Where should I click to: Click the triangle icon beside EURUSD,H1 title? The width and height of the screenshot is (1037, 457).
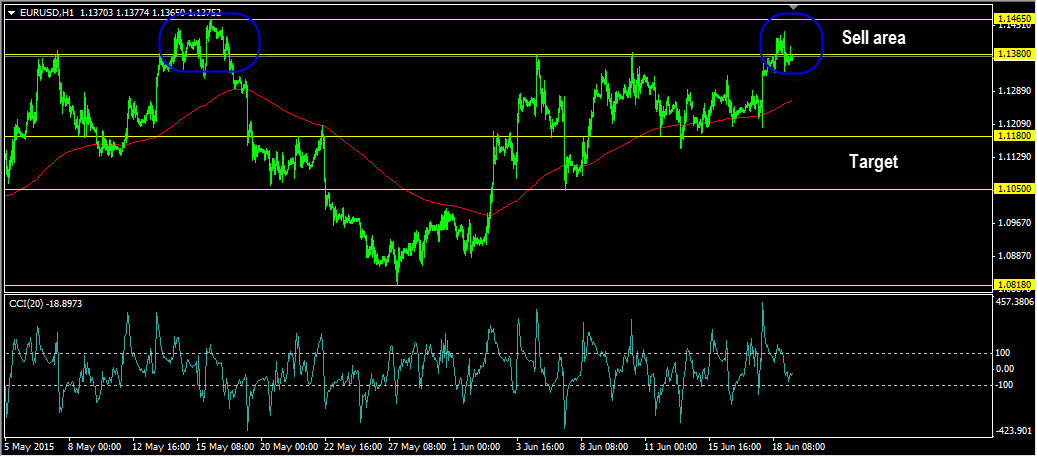pyautogui.click(x=11, y=13)
